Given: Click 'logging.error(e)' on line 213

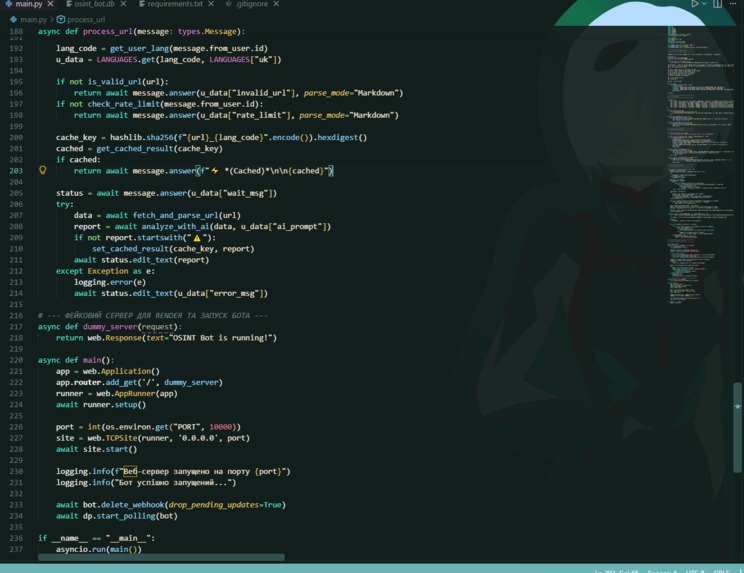Looking at the screenshot, I should [x=110, y=282].
